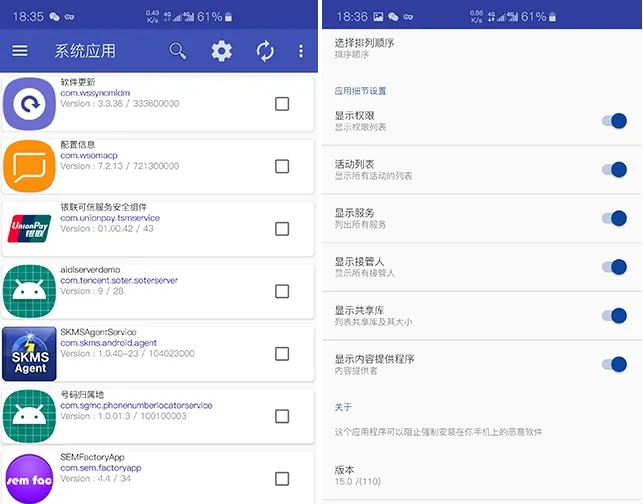The height and width of the screenshot is (504, 643).
Task: Open the hamburger navigation menu
Action: [x=20, y=50]
